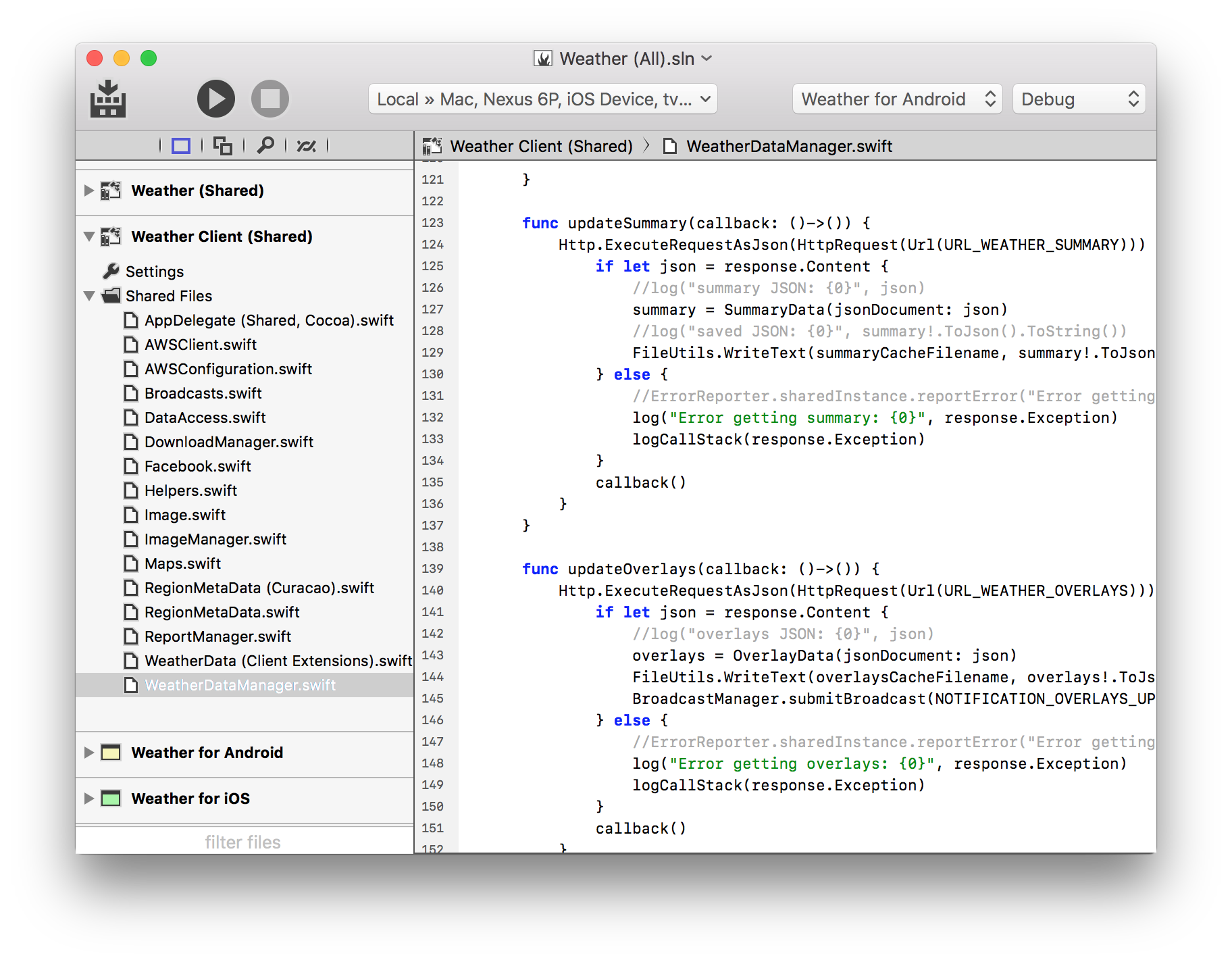
Task: Open the Weather (All).sln title dropdown
Action: 707,59
